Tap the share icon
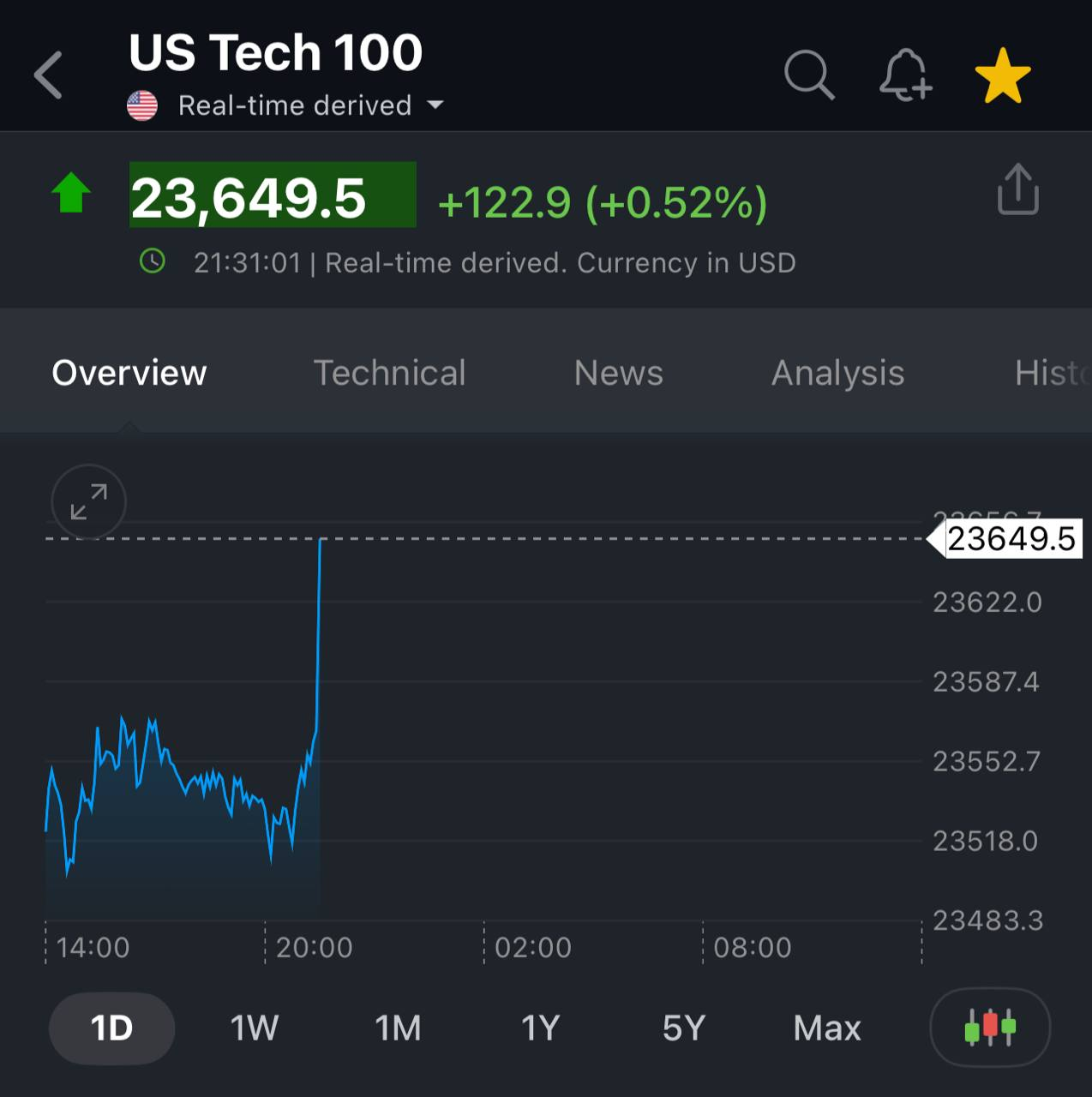The width and height of the screenshot is (1092, 1097). click(x=1017, y=189)
